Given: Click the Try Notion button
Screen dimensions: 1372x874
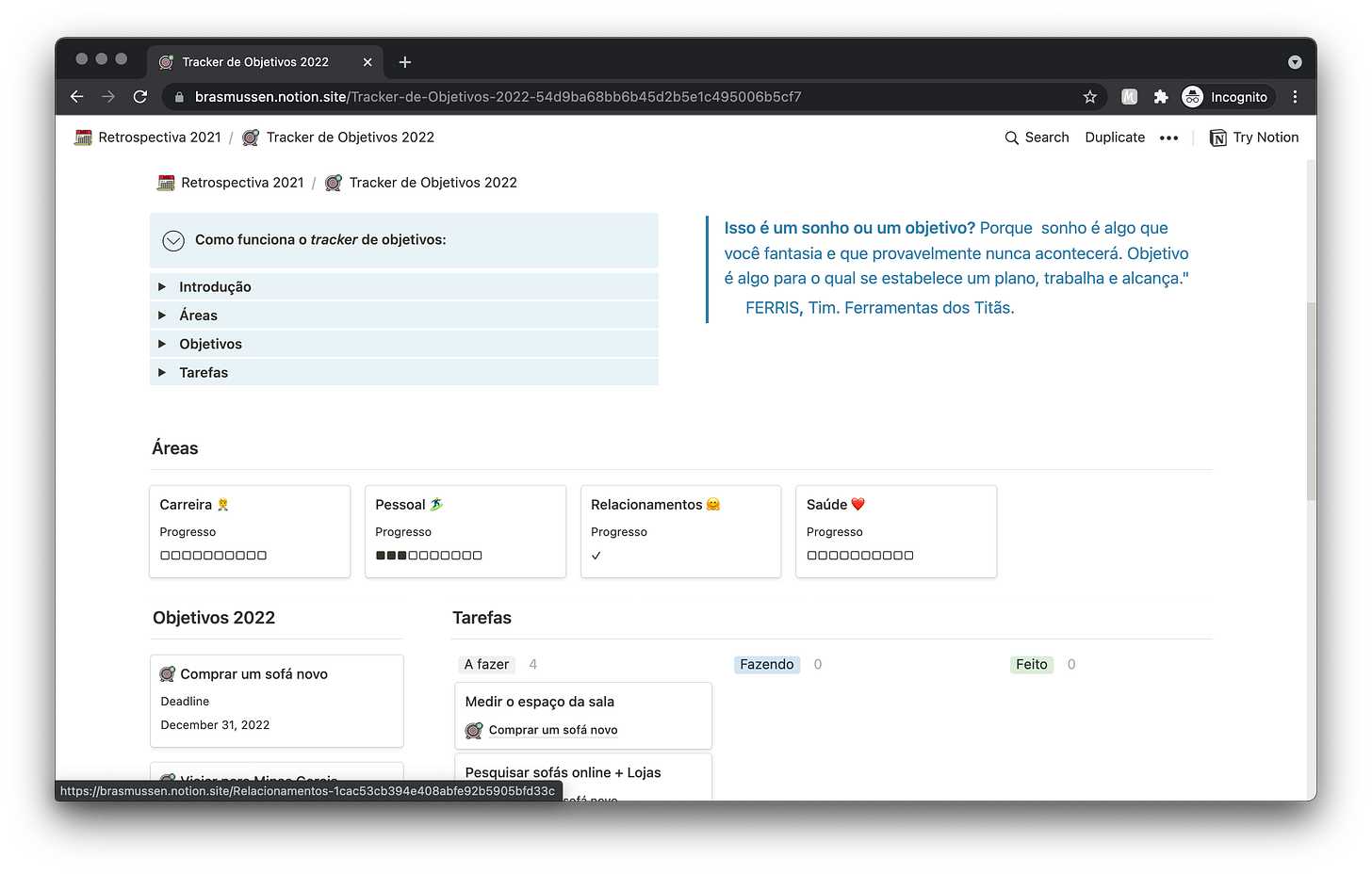Looking at the screenshot, I should pos(1254,138).
